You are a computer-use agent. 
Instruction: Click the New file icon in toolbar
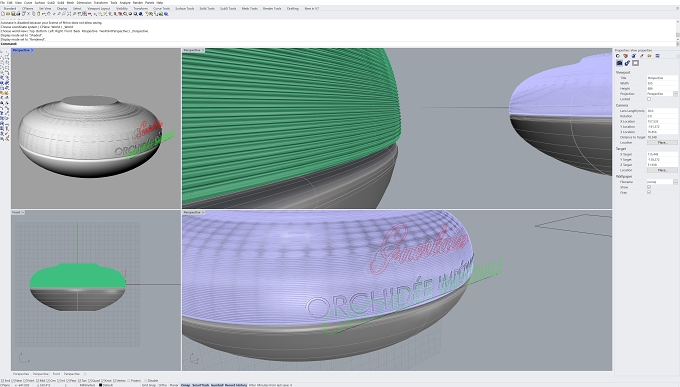[x=3, y=14]
